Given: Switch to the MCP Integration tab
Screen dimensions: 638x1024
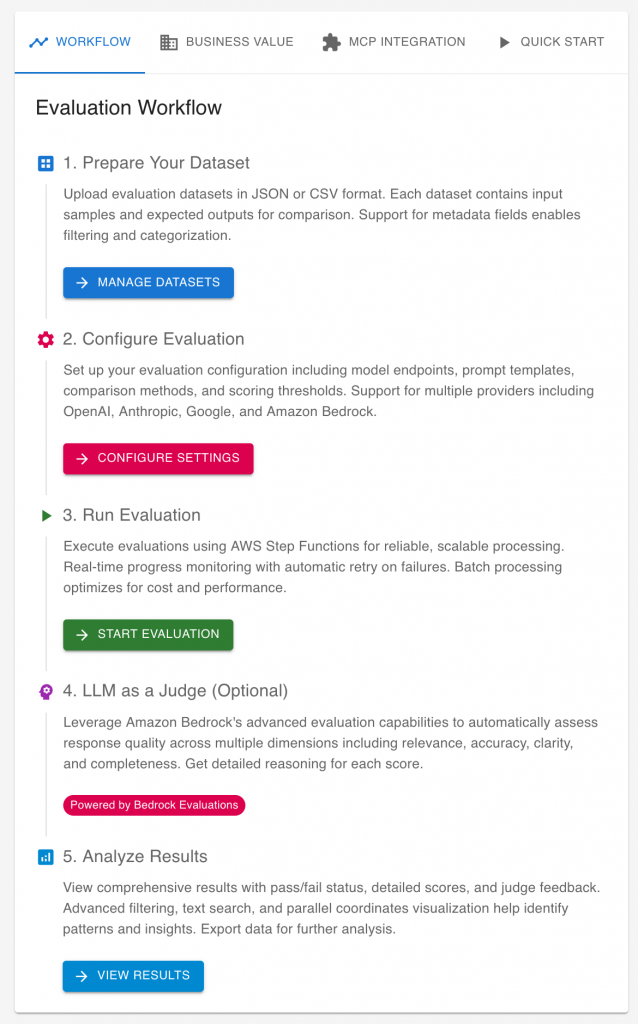Looking at the screenshot, I should tap(394, 42).
